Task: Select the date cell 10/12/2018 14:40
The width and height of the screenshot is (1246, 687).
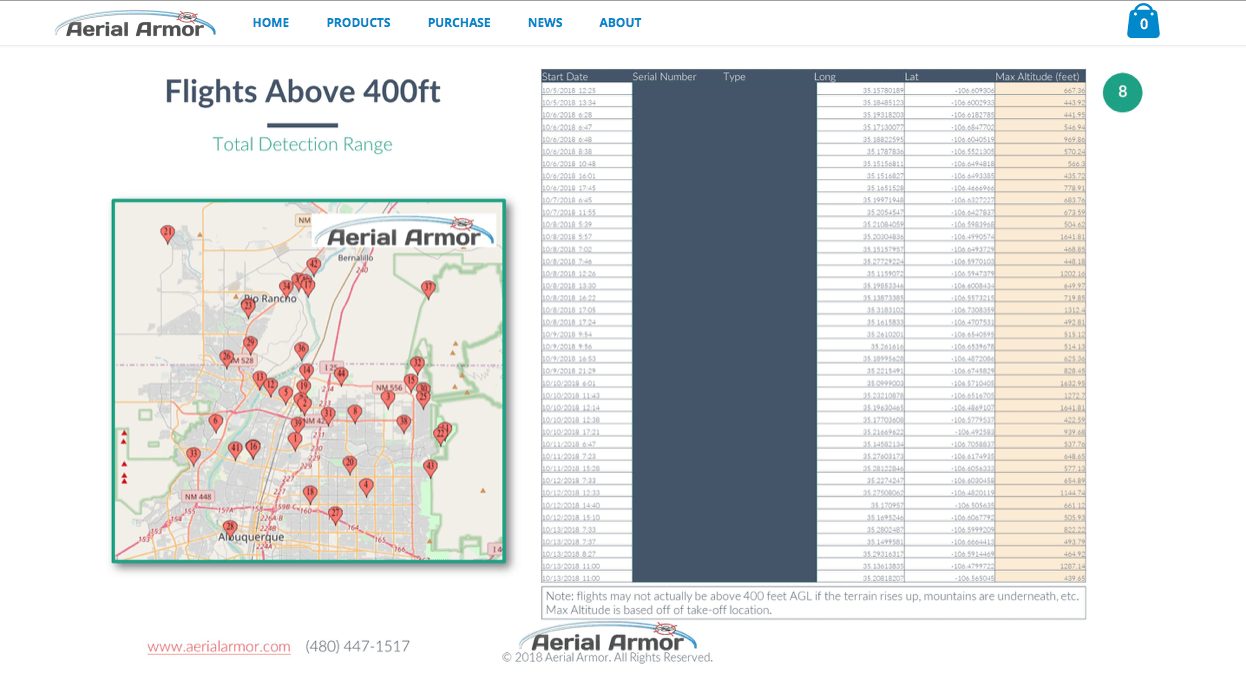Action: click(x=586, y=505)
